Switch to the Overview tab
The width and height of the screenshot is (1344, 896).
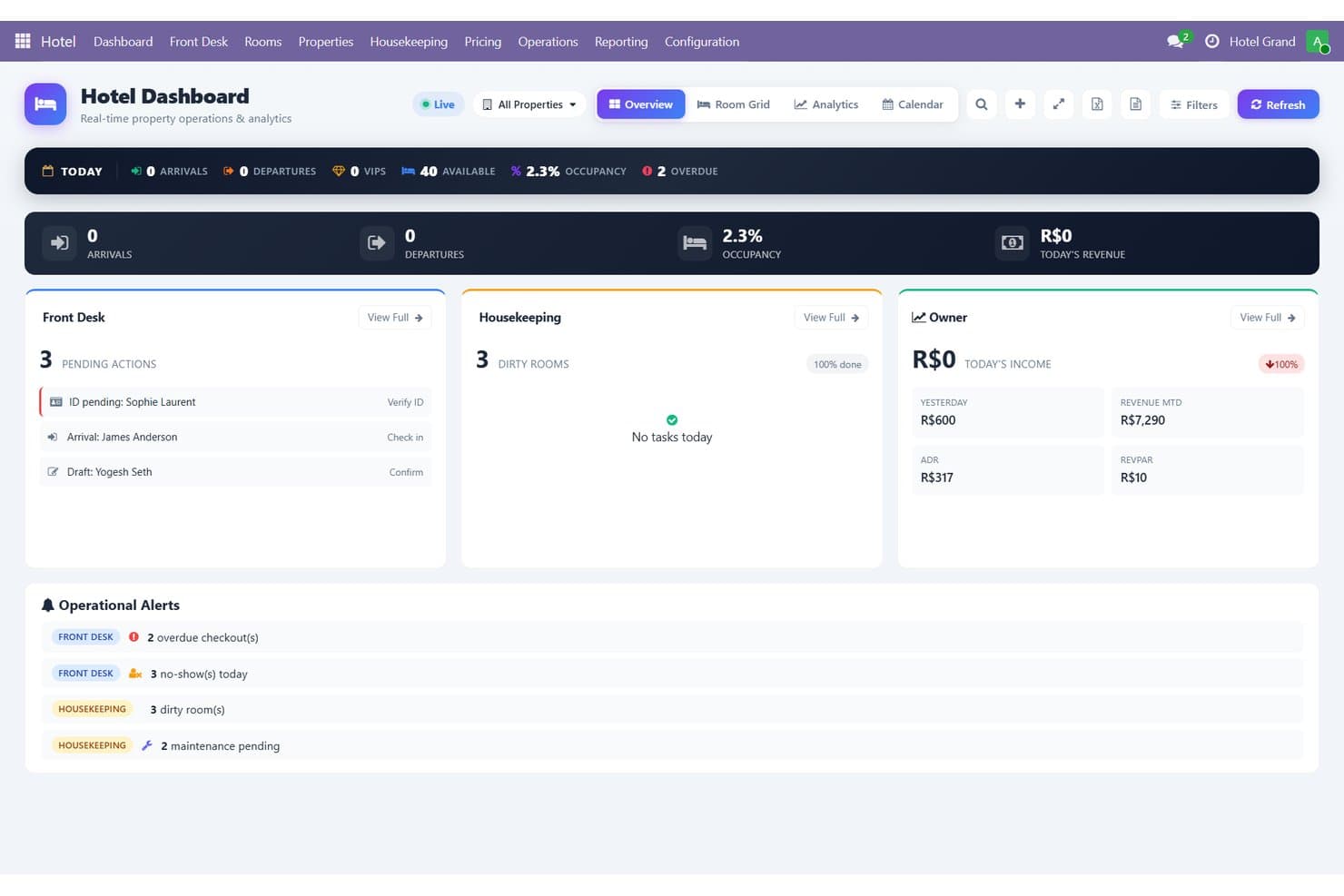[641, 104]
